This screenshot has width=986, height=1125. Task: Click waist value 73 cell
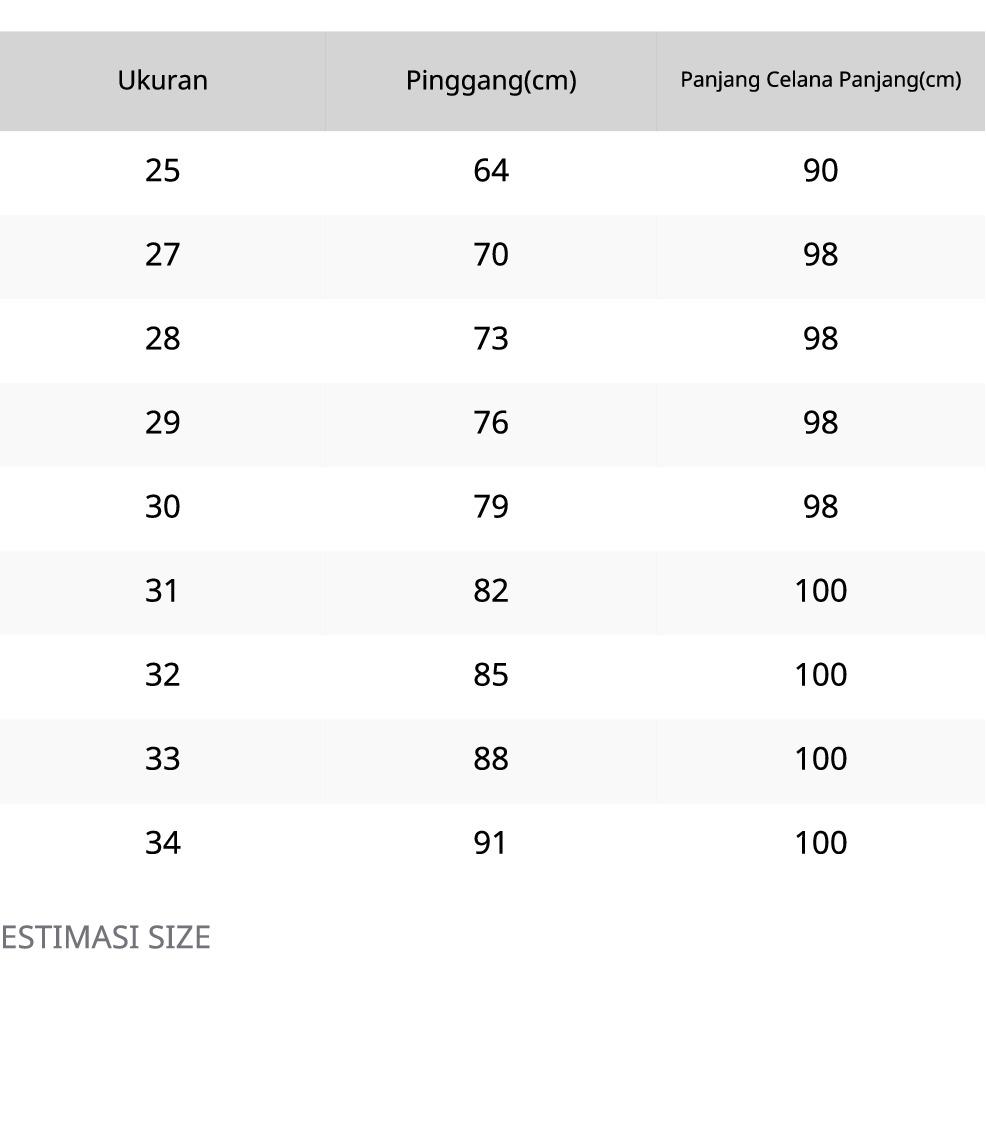tap(491, 339)
